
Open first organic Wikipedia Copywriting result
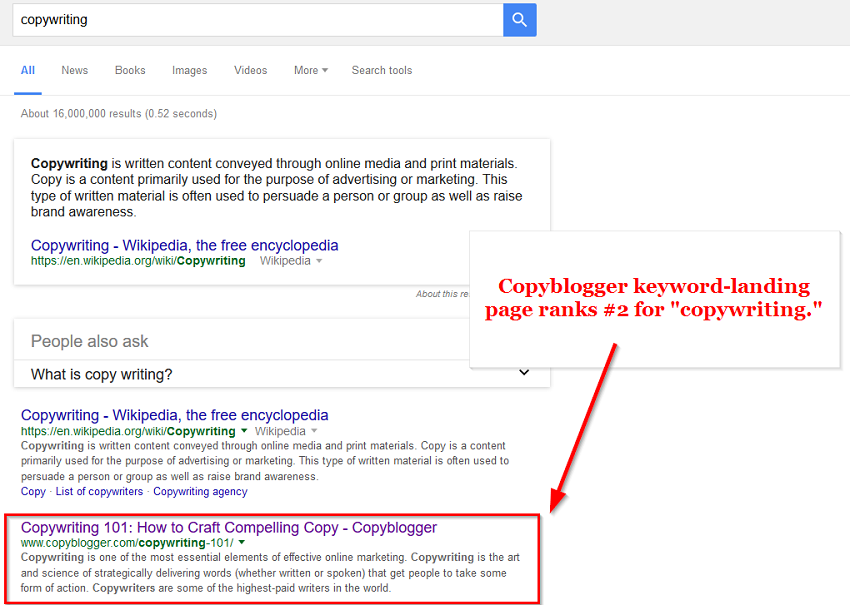[x=174, y=415]
